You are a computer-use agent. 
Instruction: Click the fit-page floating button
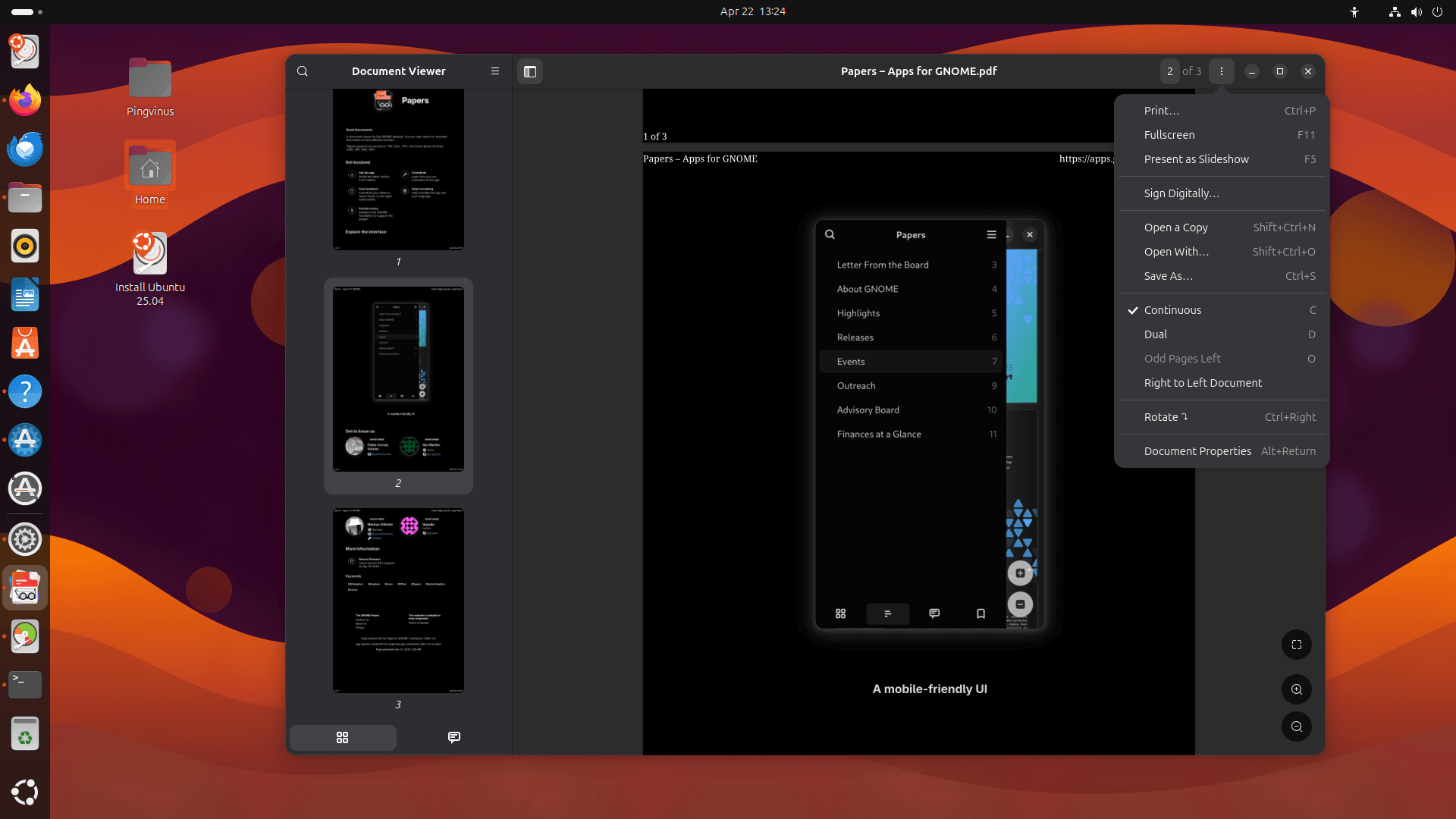(1297, 645)
